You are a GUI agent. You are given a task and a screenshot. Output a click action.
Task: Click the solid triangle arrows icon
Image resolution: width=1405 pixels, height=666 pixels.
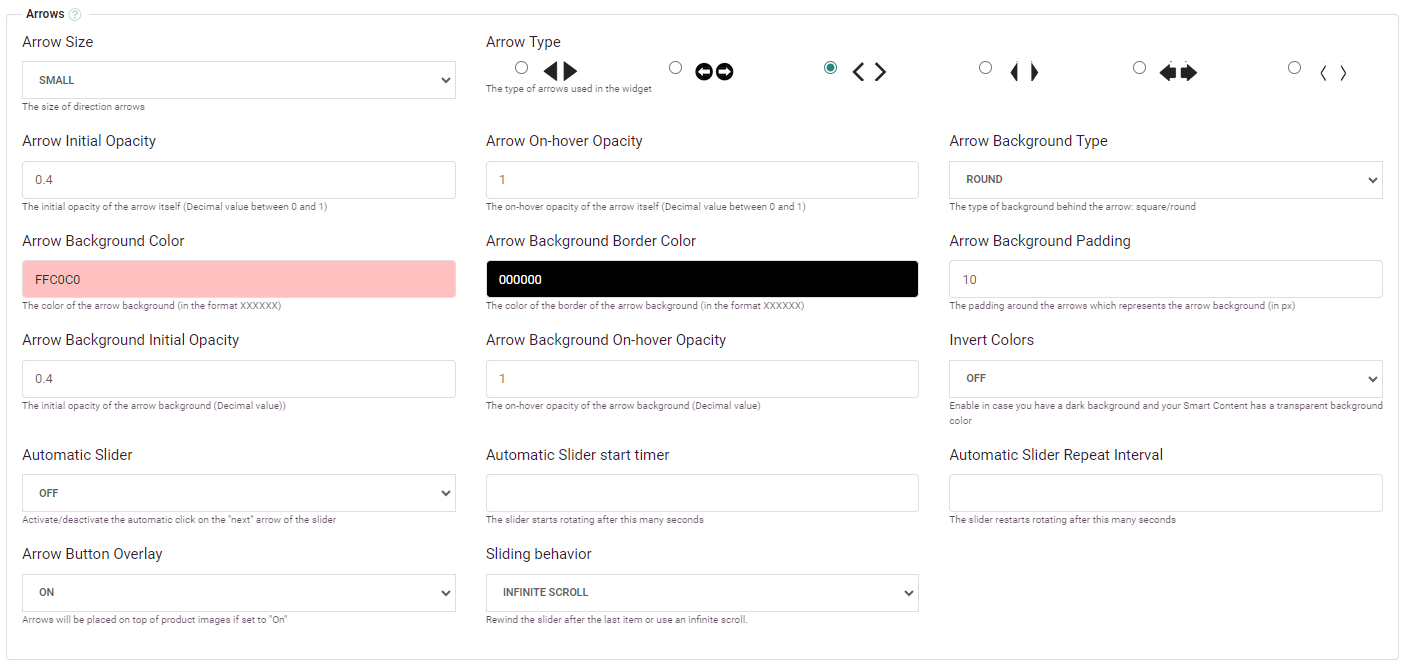pyautogui.click(x=560, y=71)
